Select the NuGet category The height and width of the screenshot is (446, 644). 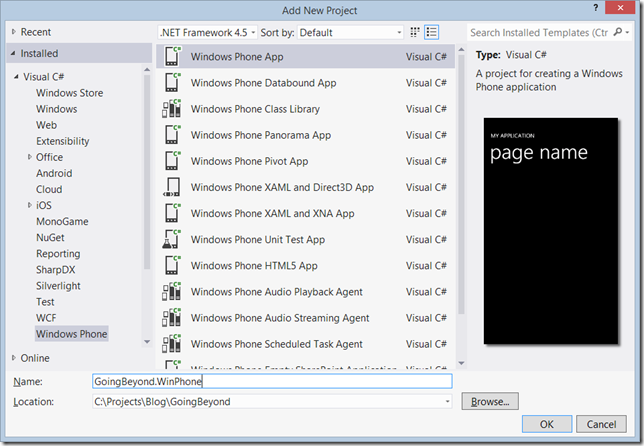tap(50, 237)
